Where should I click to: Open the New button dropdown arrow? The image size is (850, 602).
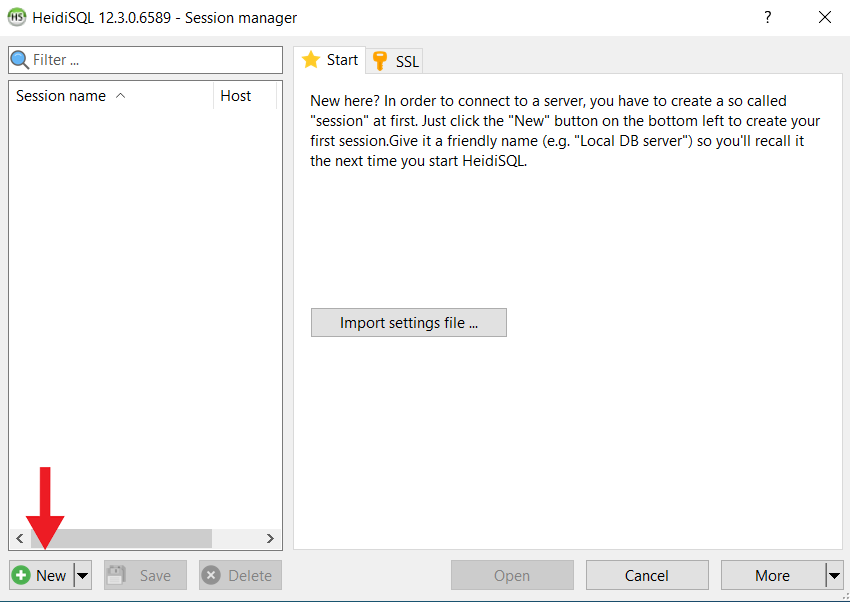82,575
